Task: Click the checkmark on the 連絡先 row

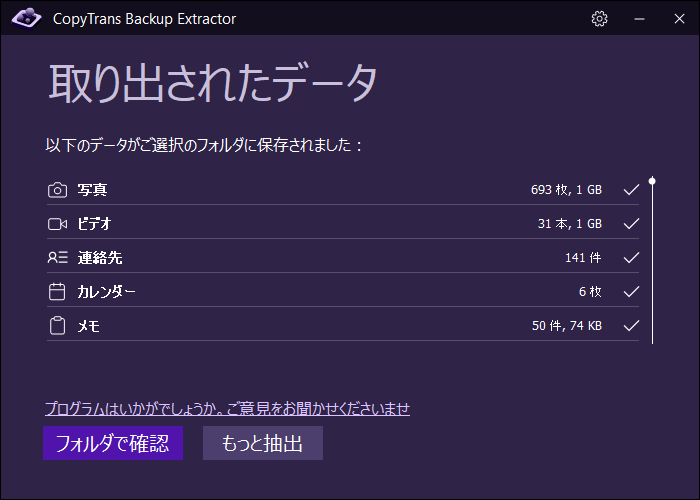Action: (630, 258)
